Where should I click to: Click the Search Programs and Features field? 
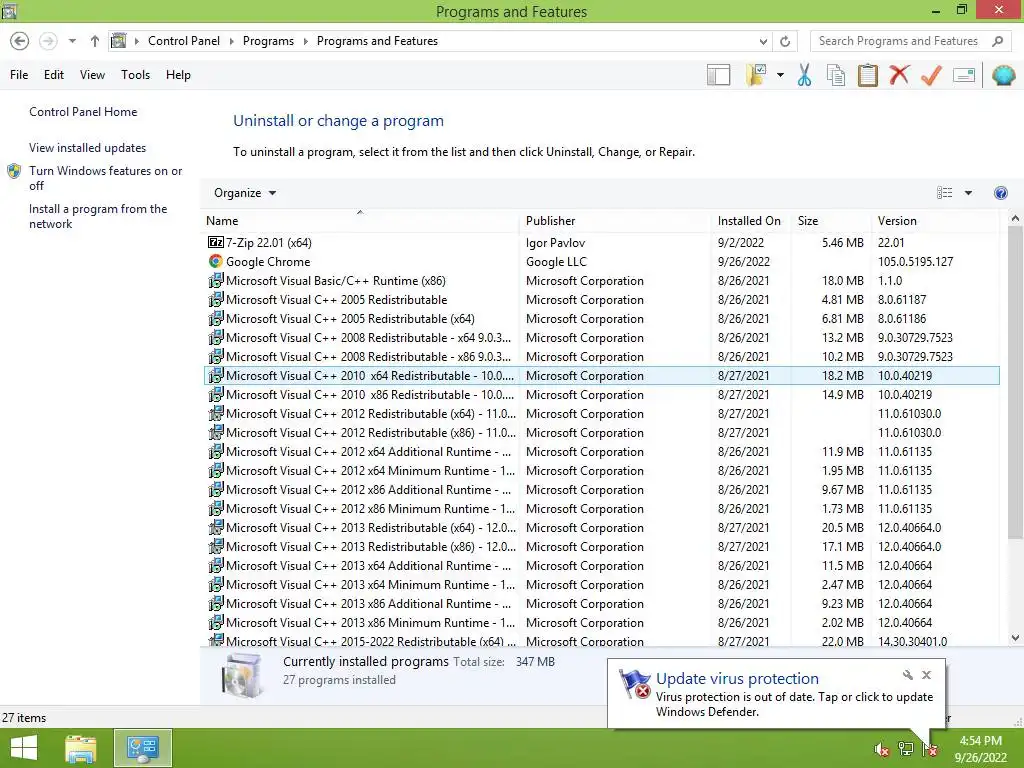(912, 41)
